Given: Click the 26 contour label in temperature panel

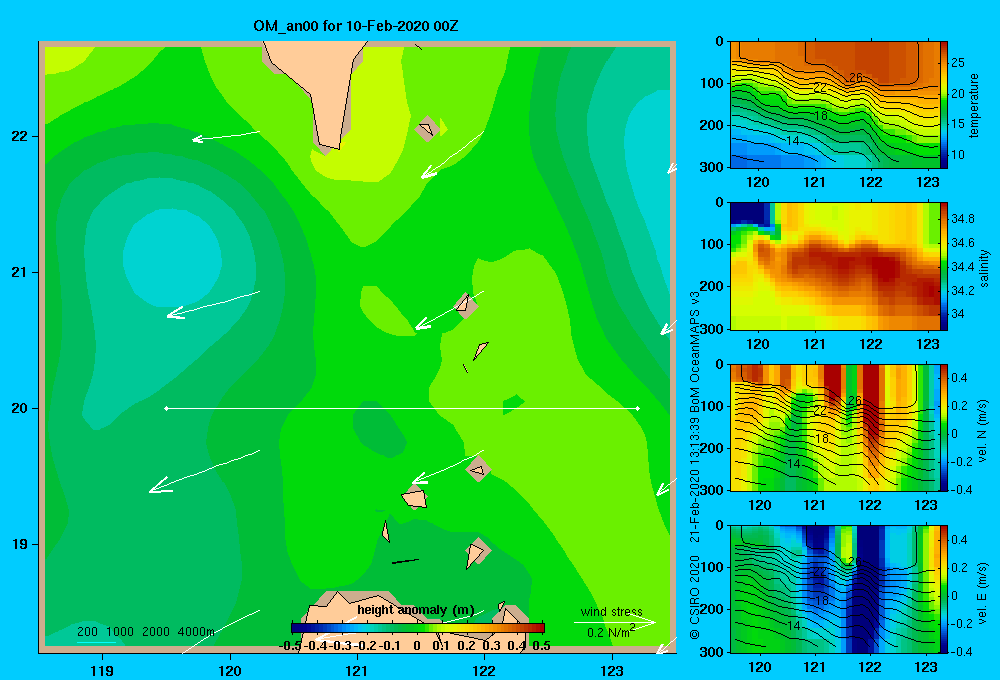Looking at the screenshot, I should point(855,77).
